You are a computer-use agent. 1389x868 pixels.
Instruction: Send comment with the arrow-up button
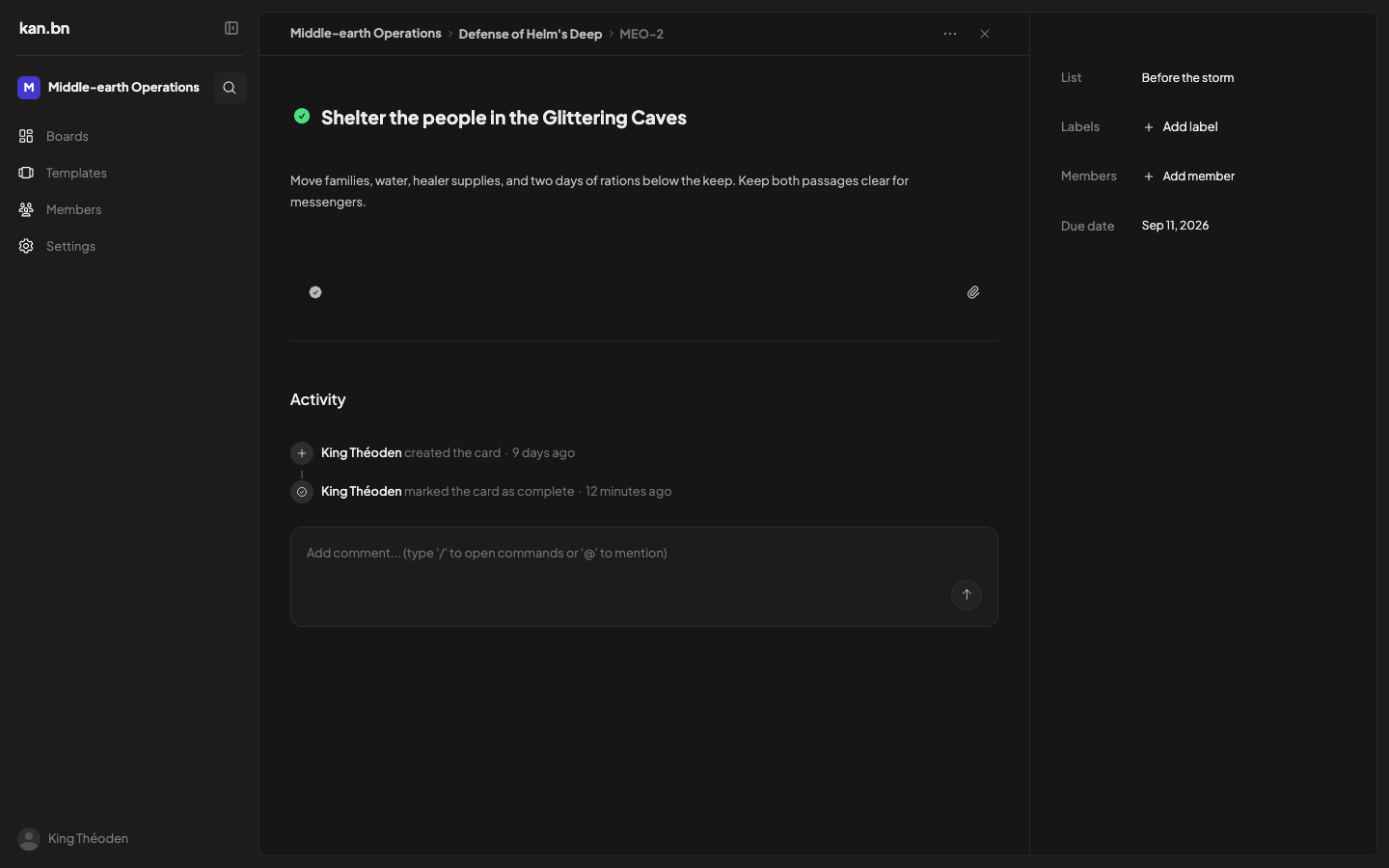[x=967, y=595]
